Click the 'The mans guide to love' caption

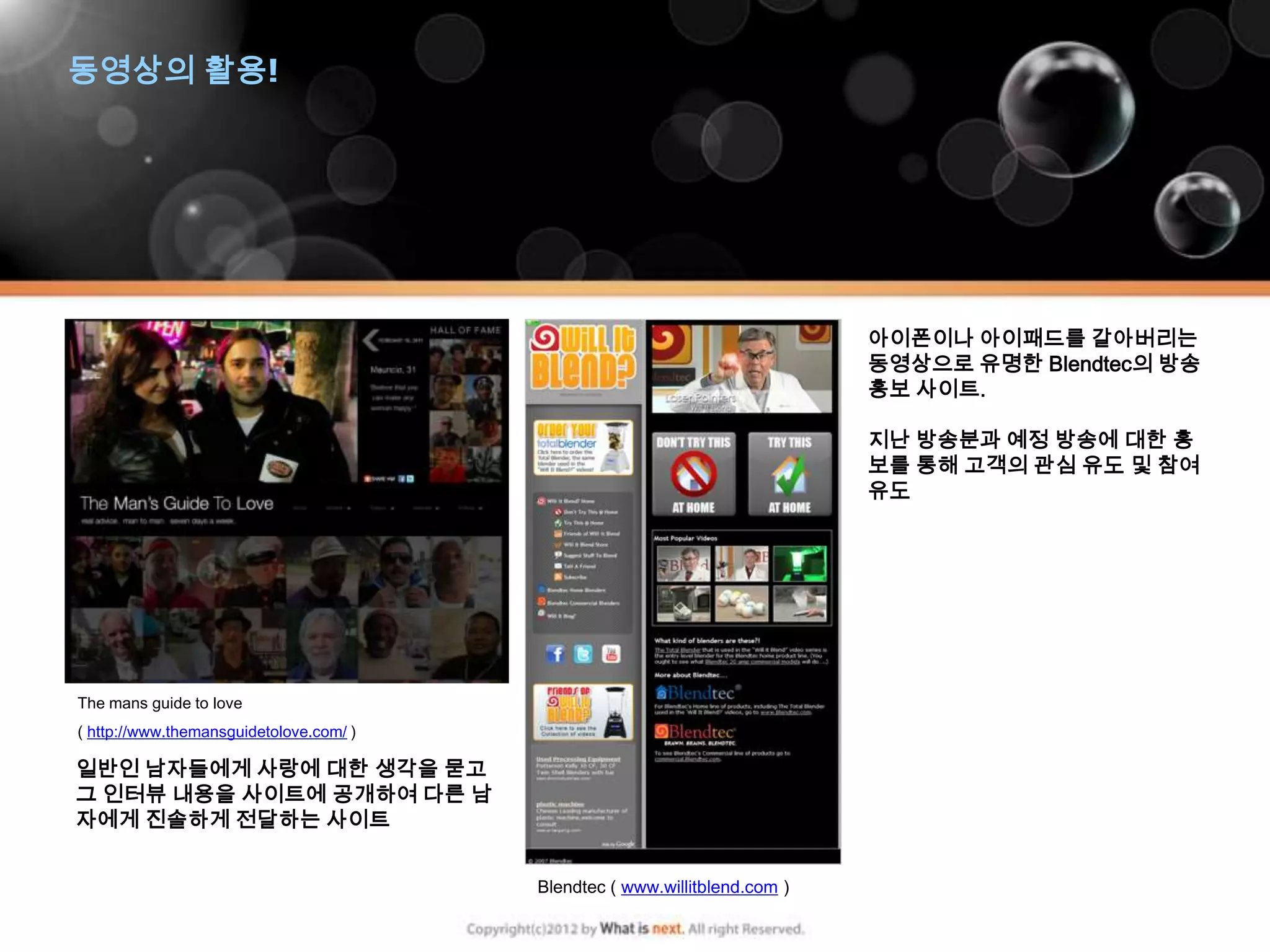click(160, 703)
